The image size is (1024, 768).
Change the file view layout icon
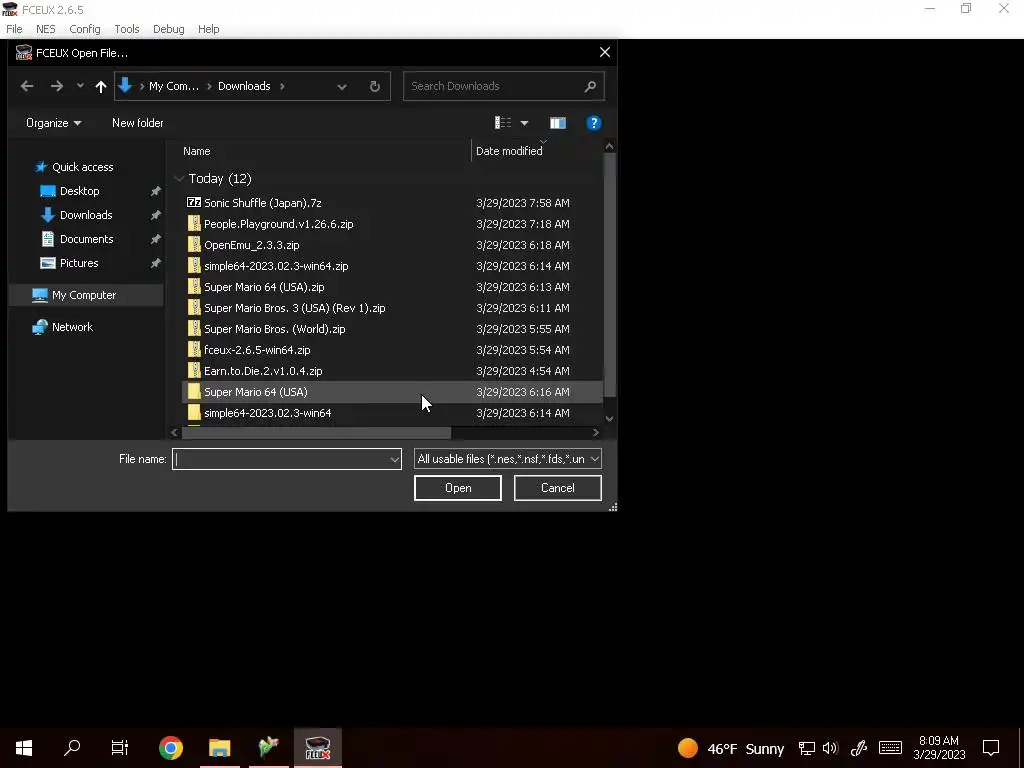(x=503, y=123)
